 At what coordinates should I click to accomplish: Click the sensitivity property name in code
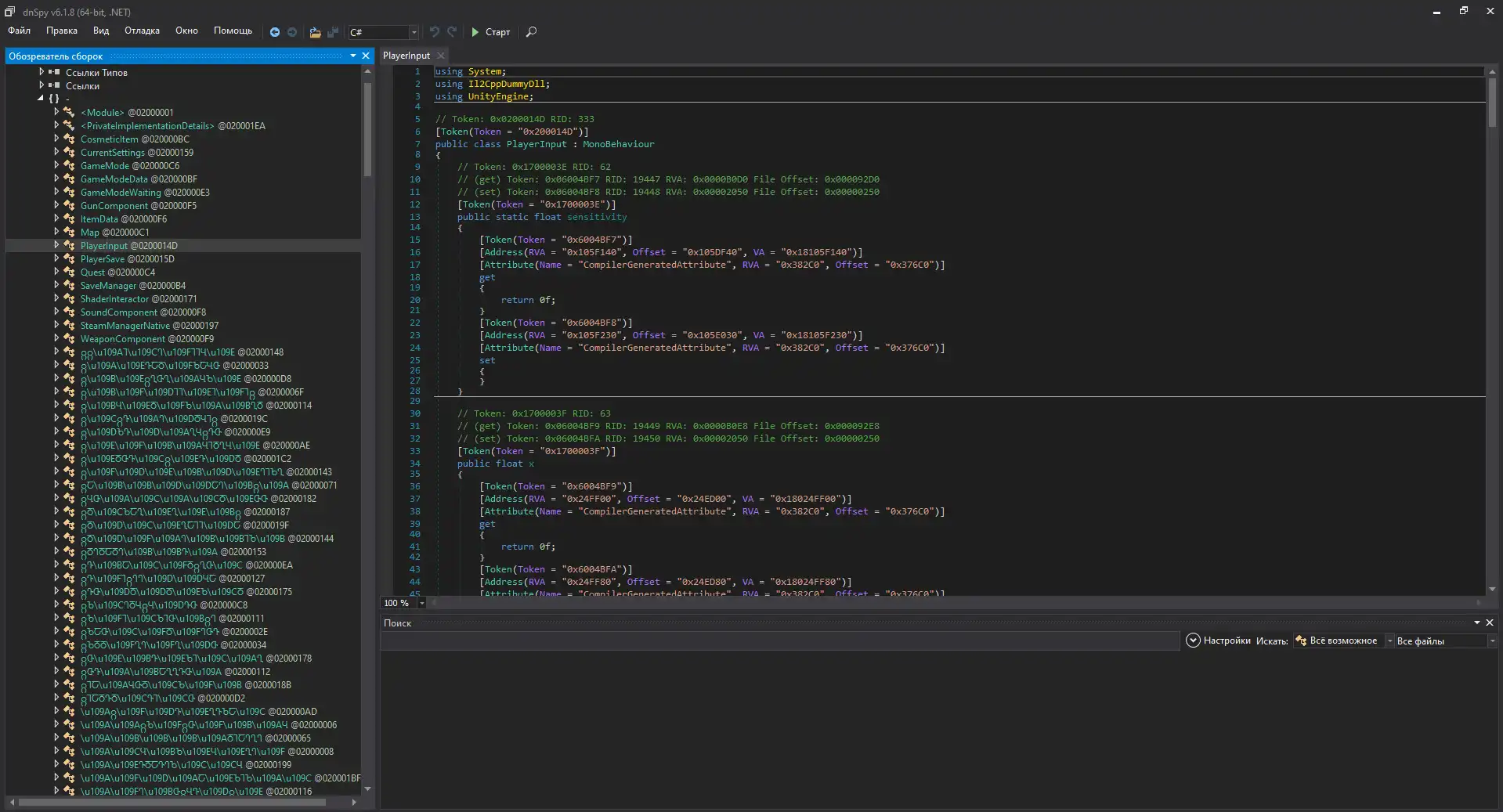pyautogui.click(x=597, y=217)
